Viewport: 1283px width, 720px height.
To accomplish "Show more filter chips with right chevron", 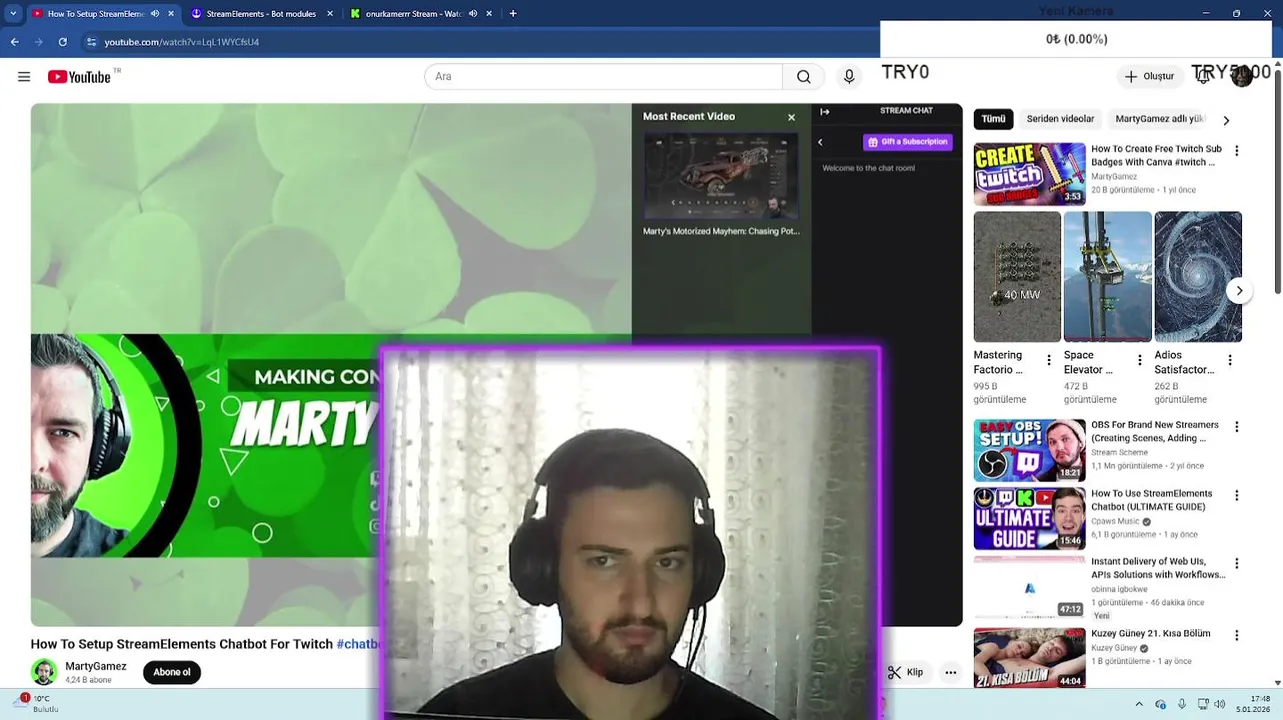I will pyautogui.click(x=1226, y=120).
